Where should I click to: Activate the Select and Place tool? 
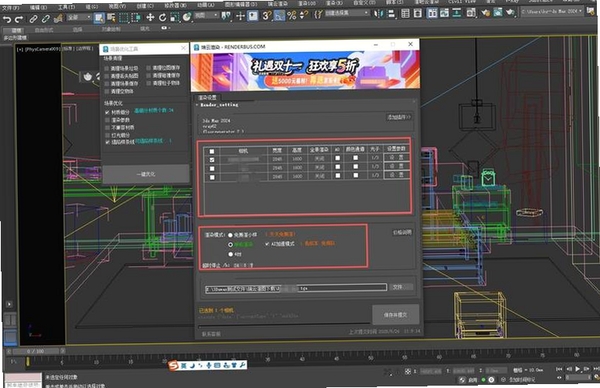(187, 17)
